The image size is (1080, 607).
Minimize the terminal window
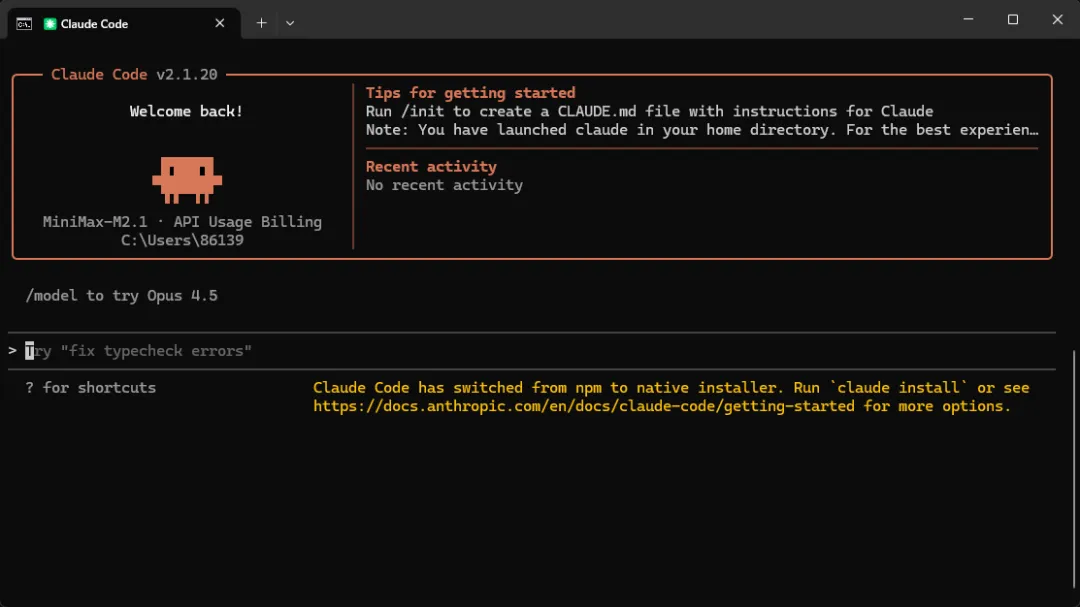968,19
